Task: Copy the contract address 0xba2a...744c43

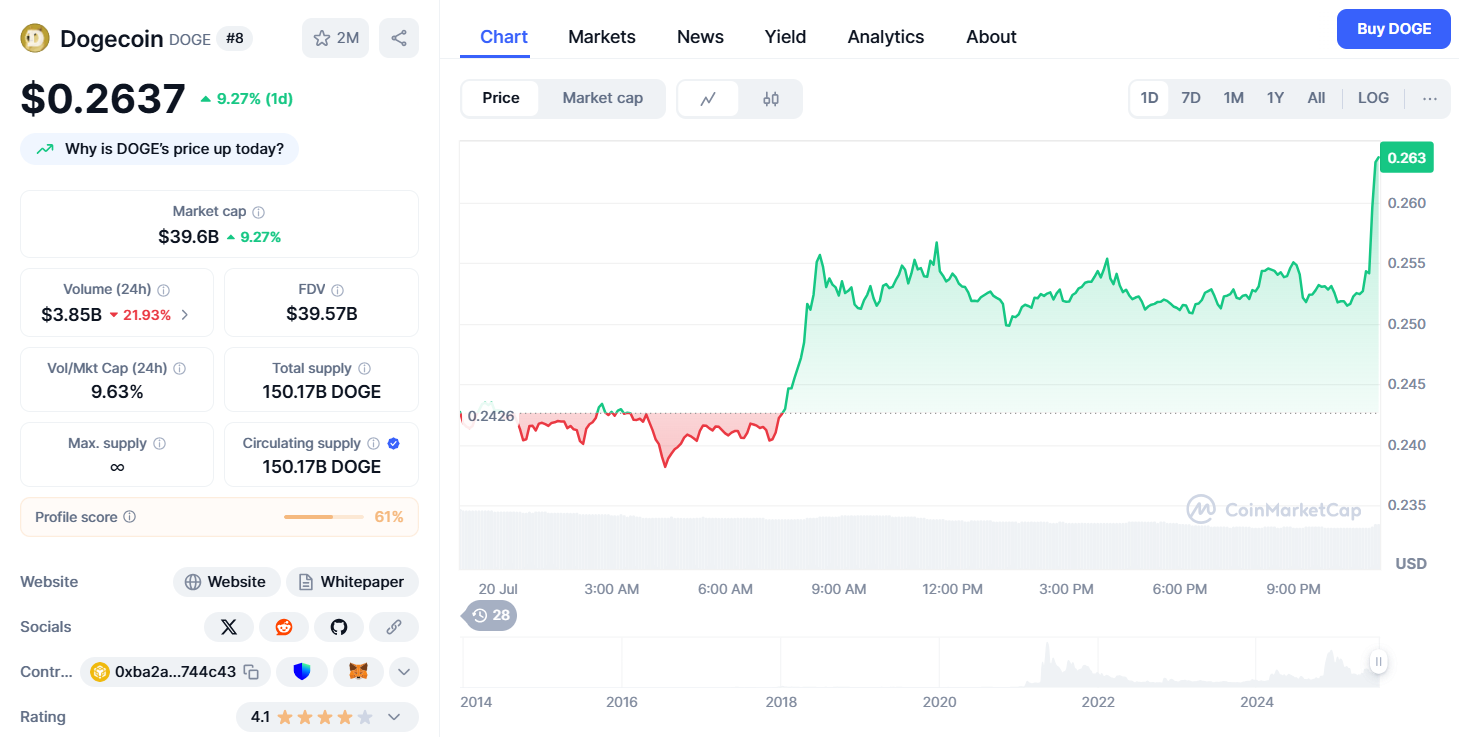Action: click(252, 672)
